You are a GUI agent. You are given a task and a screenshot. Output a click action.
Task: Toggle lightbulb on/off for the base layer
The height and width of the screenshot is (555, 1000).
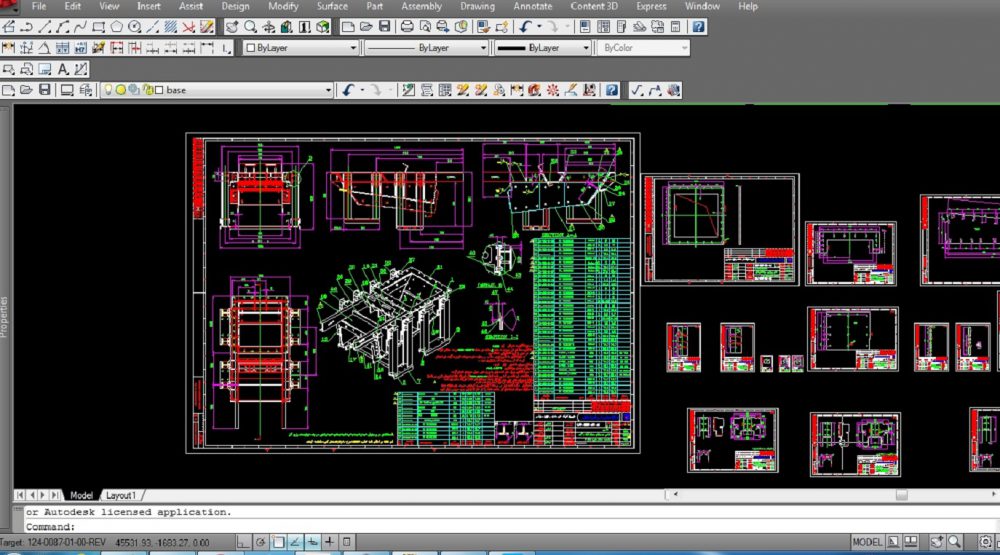108,90
